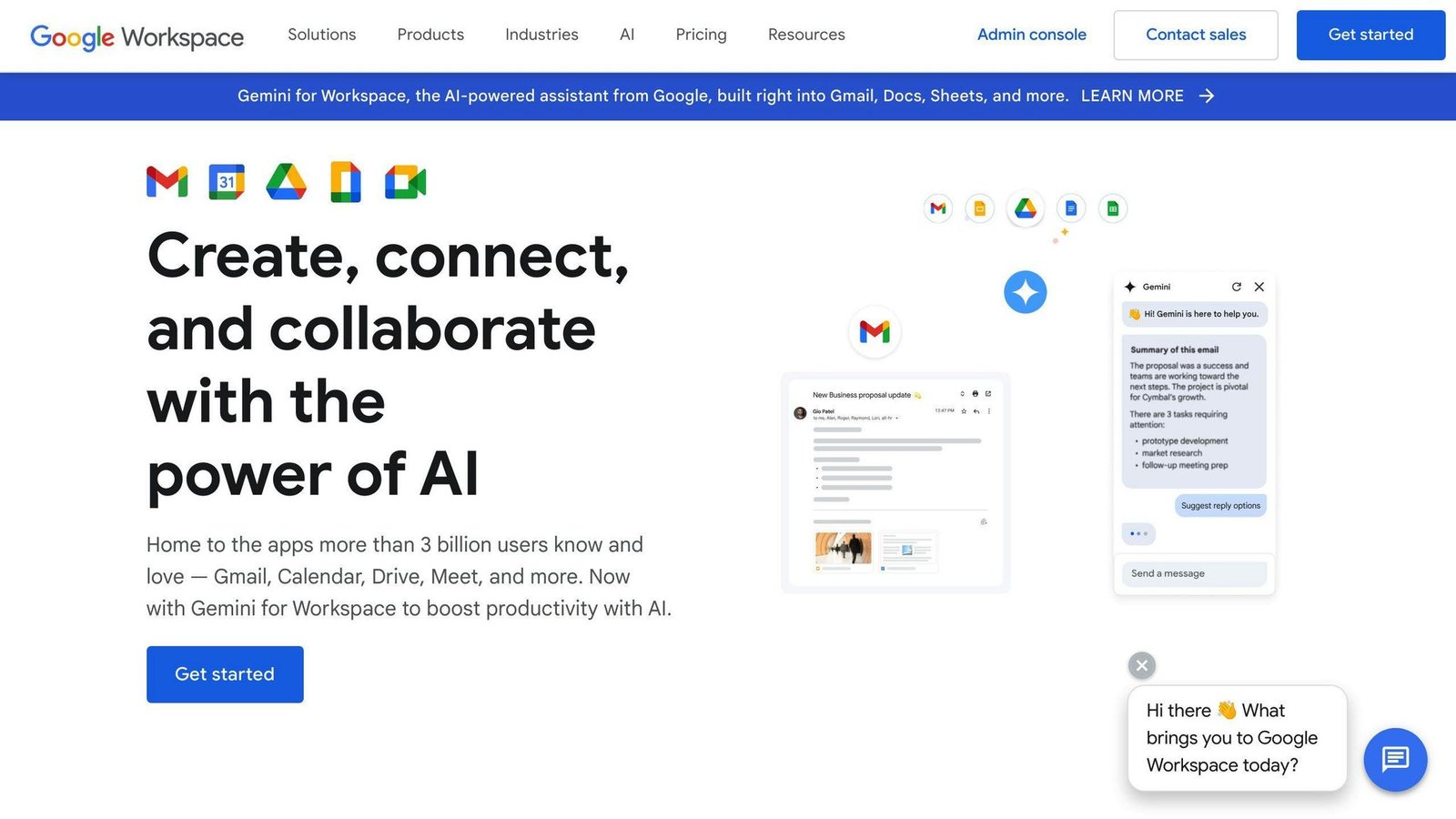Click the yellow-and-blue Docs icon above the headline
The image size is (1456, 819).
coord(346,182)
